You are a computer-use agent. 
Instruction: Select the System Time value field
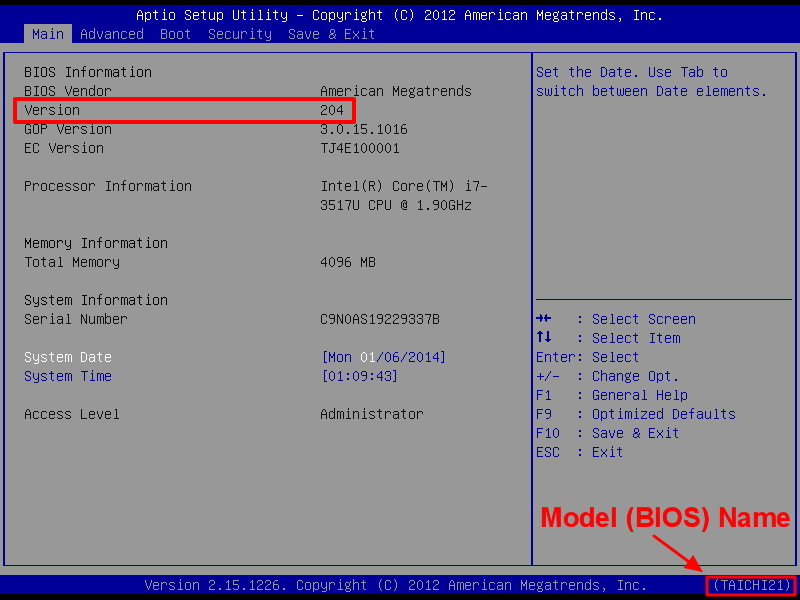point(359,376)
